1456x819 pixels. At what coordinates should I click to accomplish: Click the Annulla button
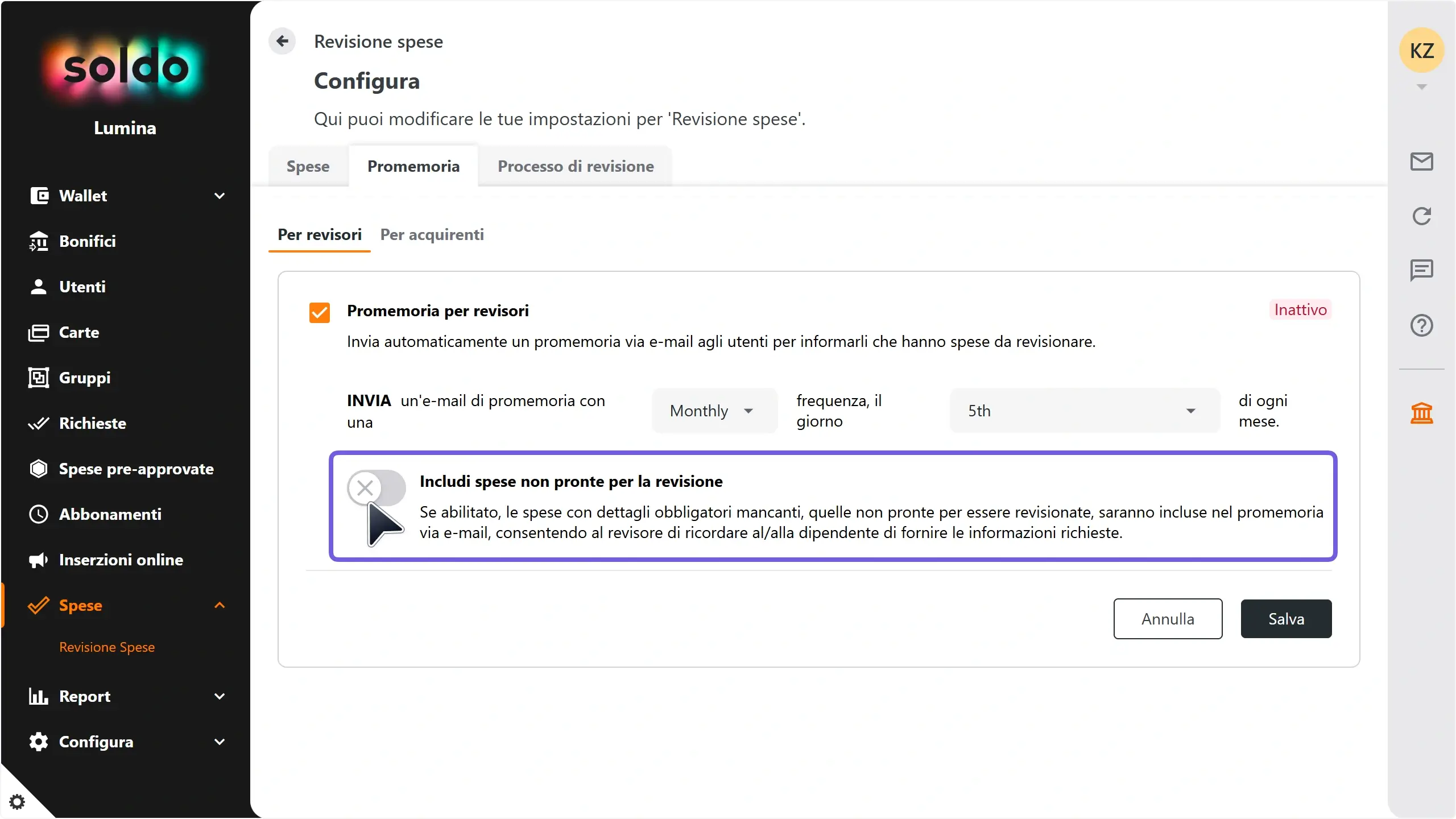tap(1168, 619)
